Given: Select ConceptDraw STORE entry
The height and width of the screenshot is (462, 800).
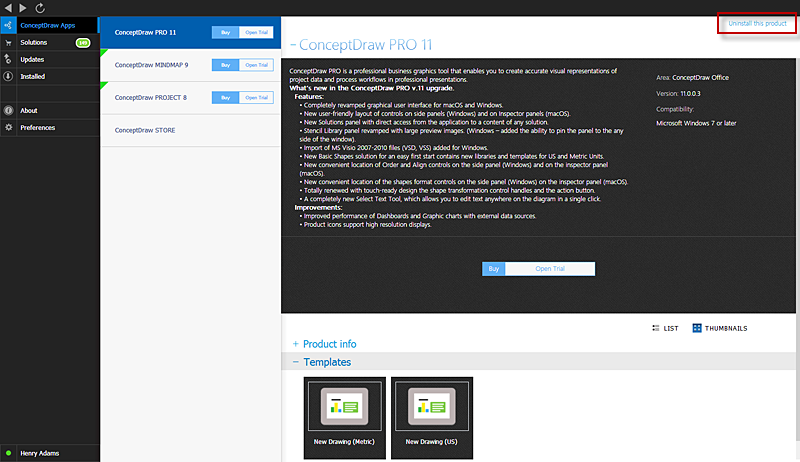Looking at the screenshot, I should (x=145, y=130).
